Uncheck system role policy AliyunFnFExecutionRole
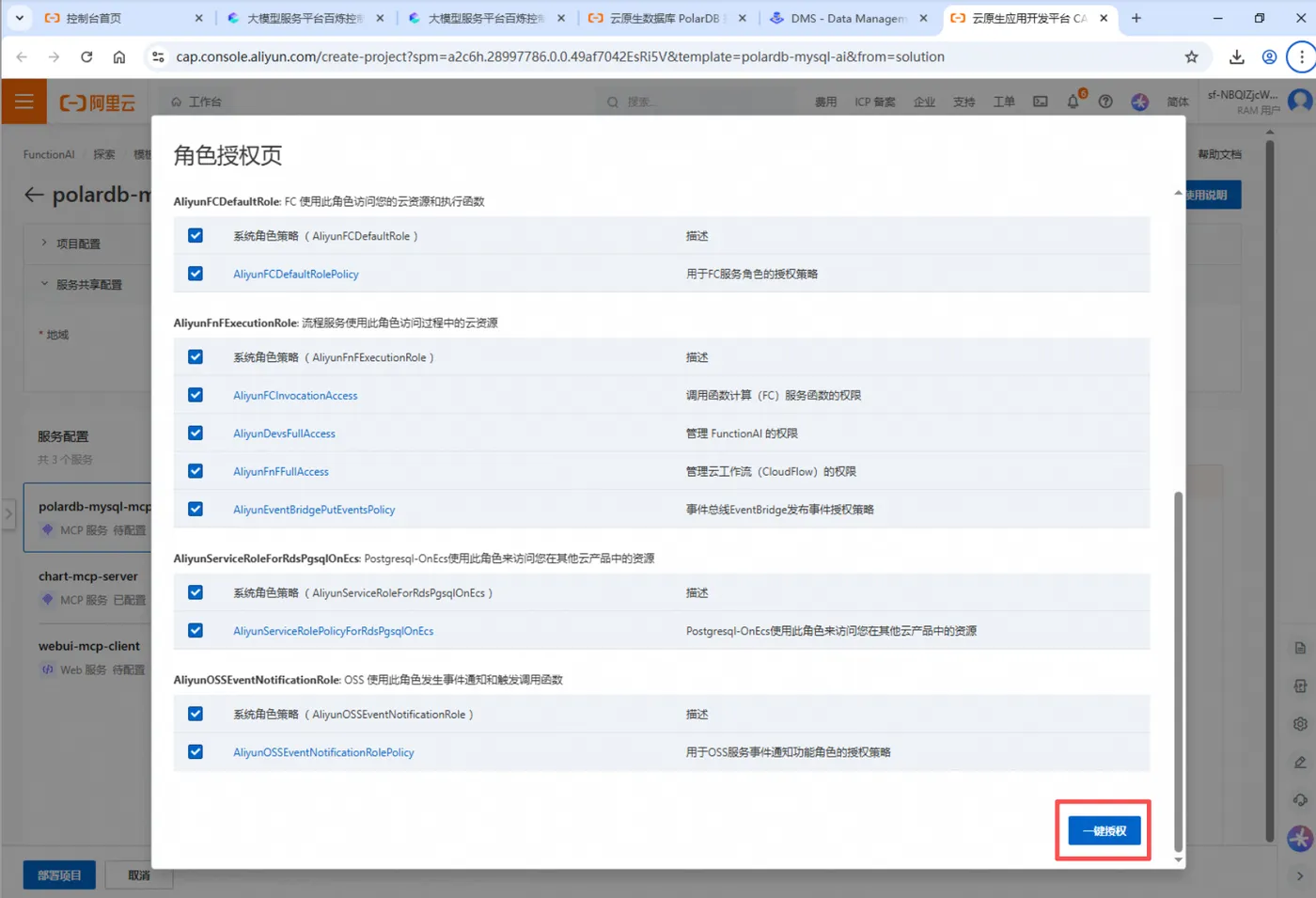Screen dimensions: 1316x898 (195, 357)
